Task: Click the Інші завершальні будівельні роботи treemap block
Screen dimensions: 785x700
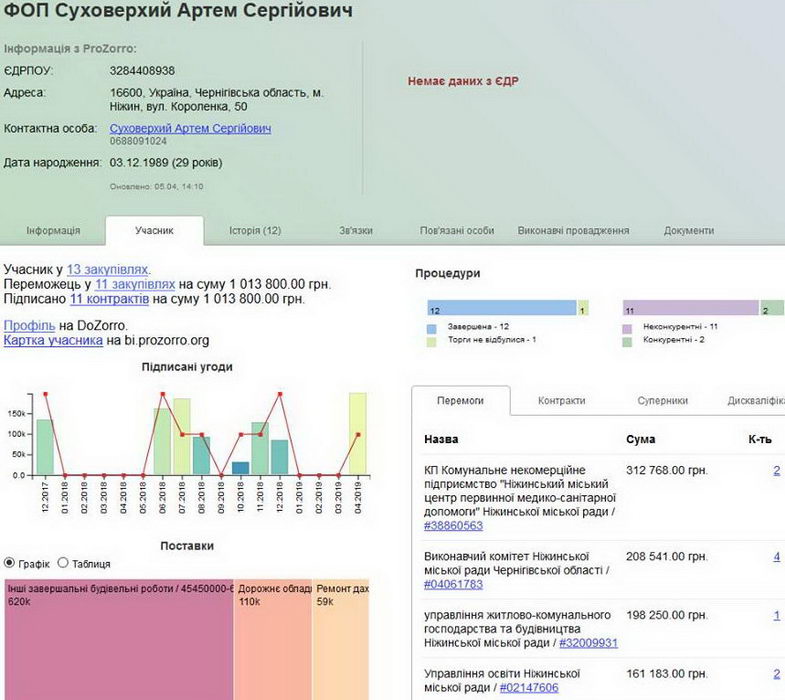Action: coord(118,640)
